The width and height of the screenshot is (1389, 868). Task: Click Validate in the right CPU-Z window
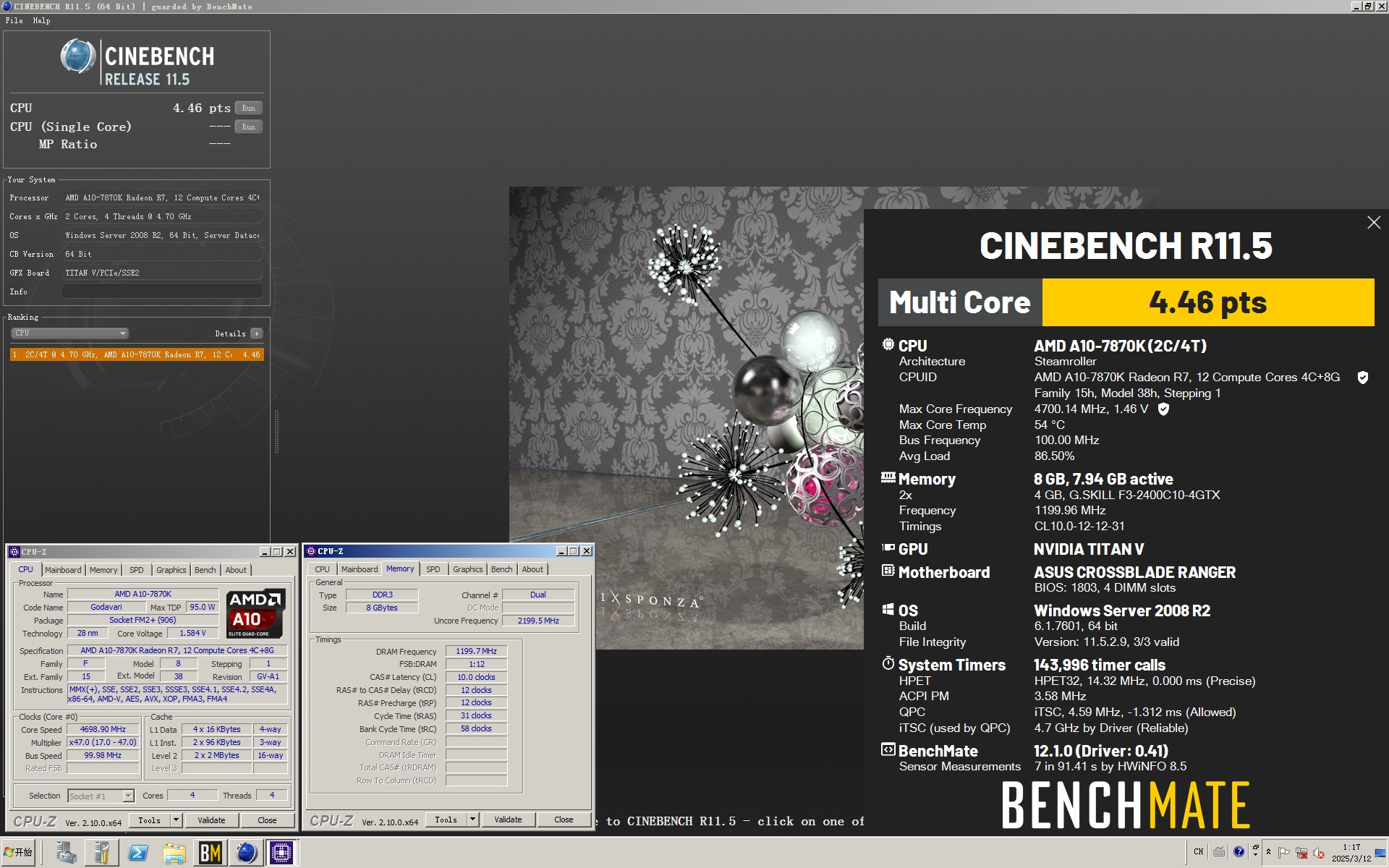(508, 820)
